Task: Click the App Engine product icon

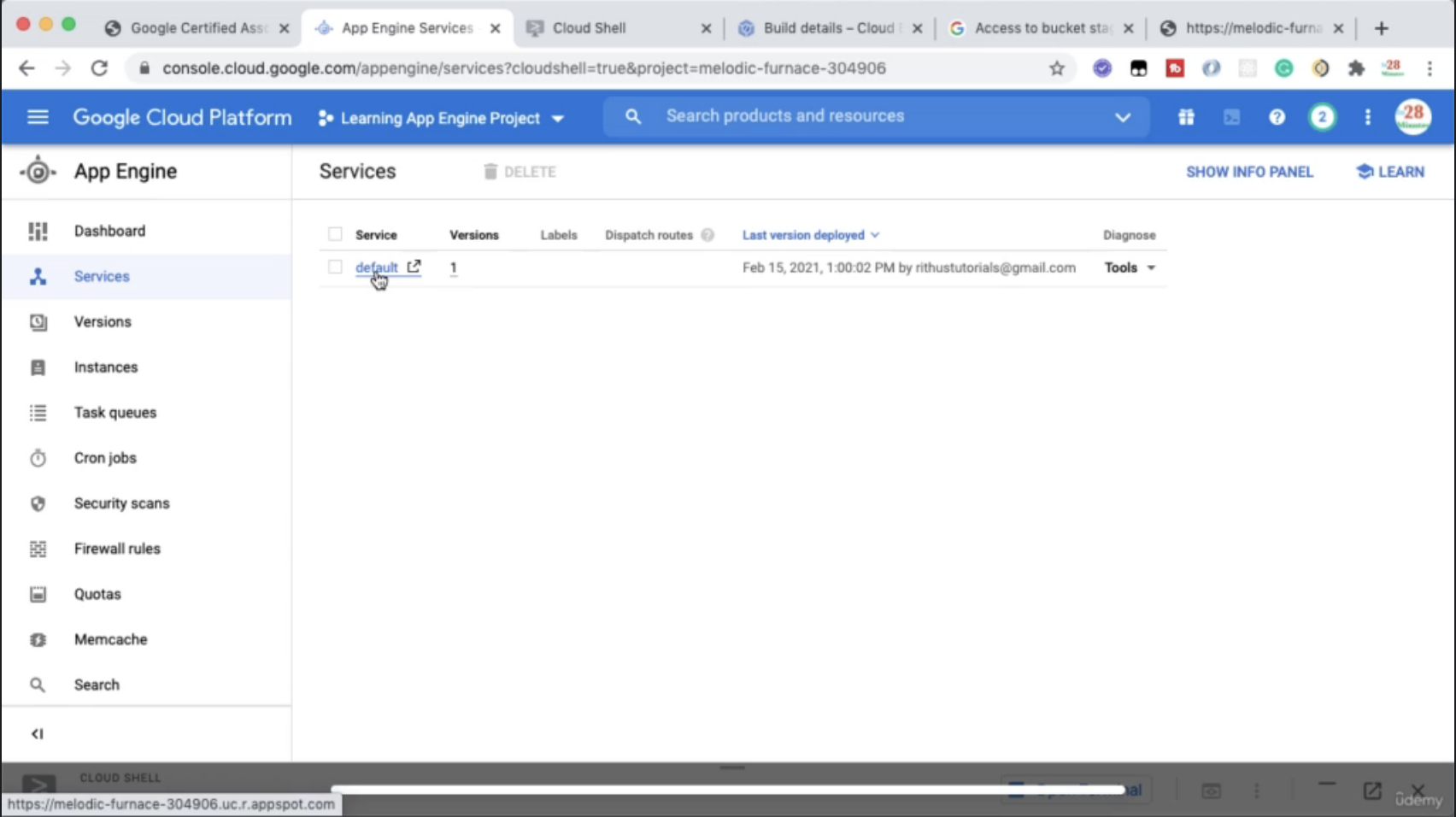Action: point(38,171)
